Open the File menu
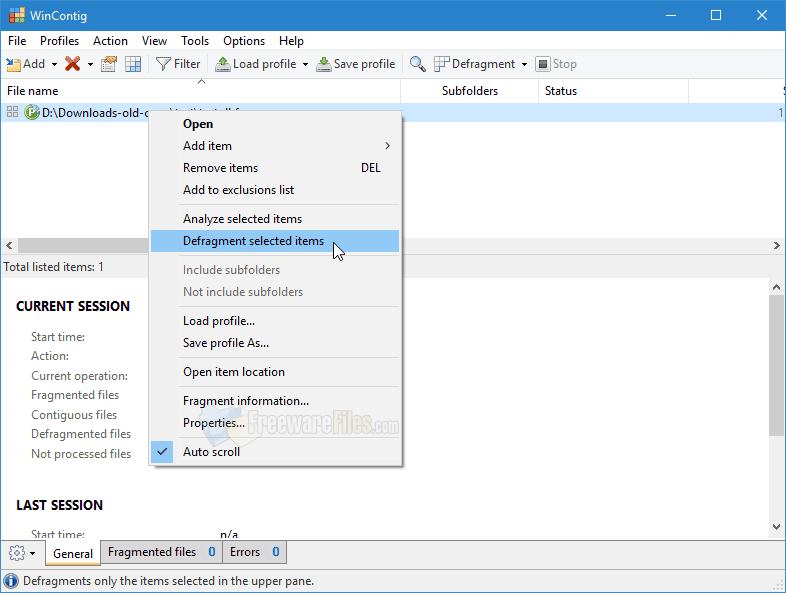The image size is (786, 593). pyautogui.click(x=17, y=41)
